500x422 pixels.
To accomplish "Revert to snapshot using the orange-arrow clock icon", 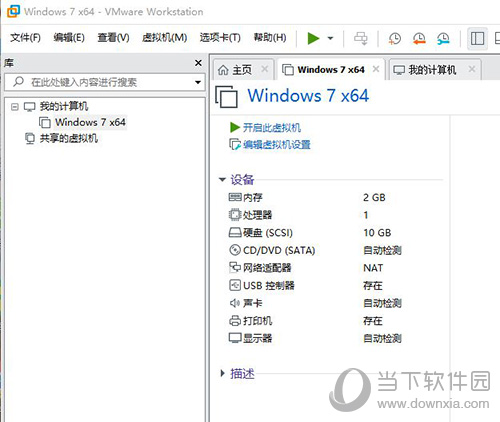I will point(419,38).
